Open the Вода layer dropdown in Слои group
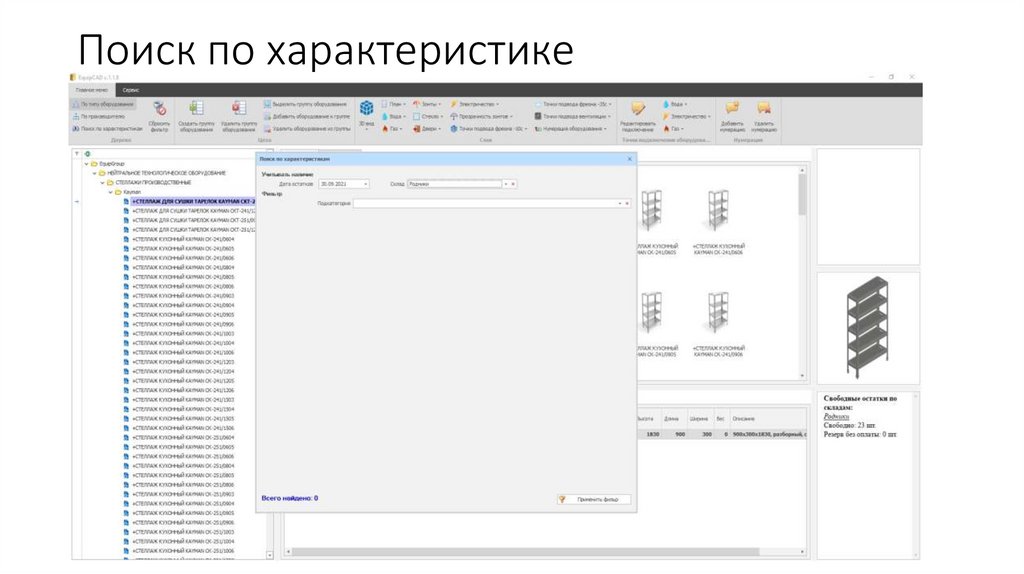Image resolution: width=1024 pixels, height=574 pixels. coord(394,116)
